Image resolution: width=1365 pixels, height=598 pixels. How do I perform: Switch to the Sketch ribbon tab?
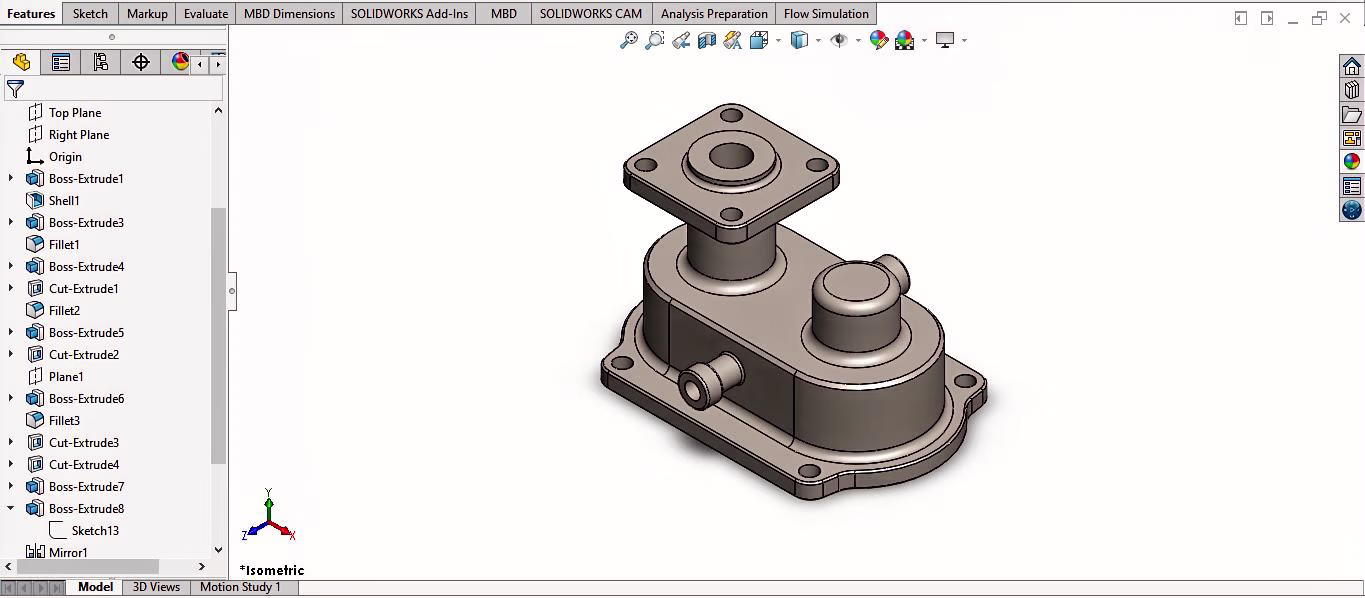[90, 14]
